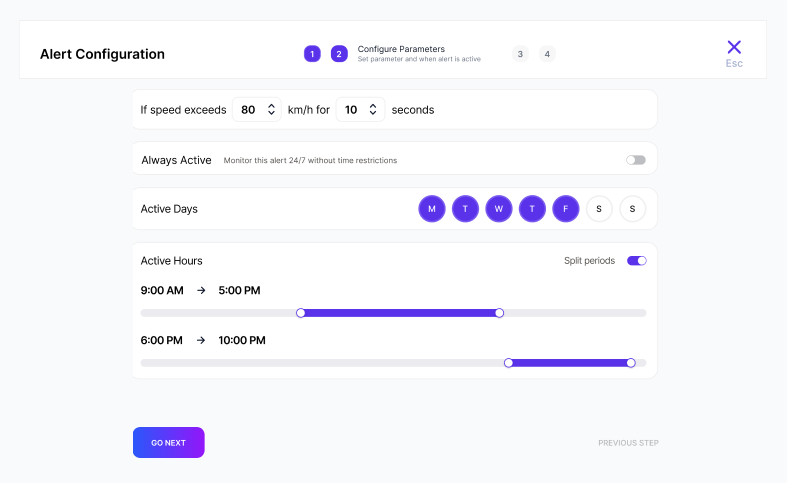Viewport: 787px width, 483px height.
Task: Disable the Split periods toggle
Action: tap(636, 261)
